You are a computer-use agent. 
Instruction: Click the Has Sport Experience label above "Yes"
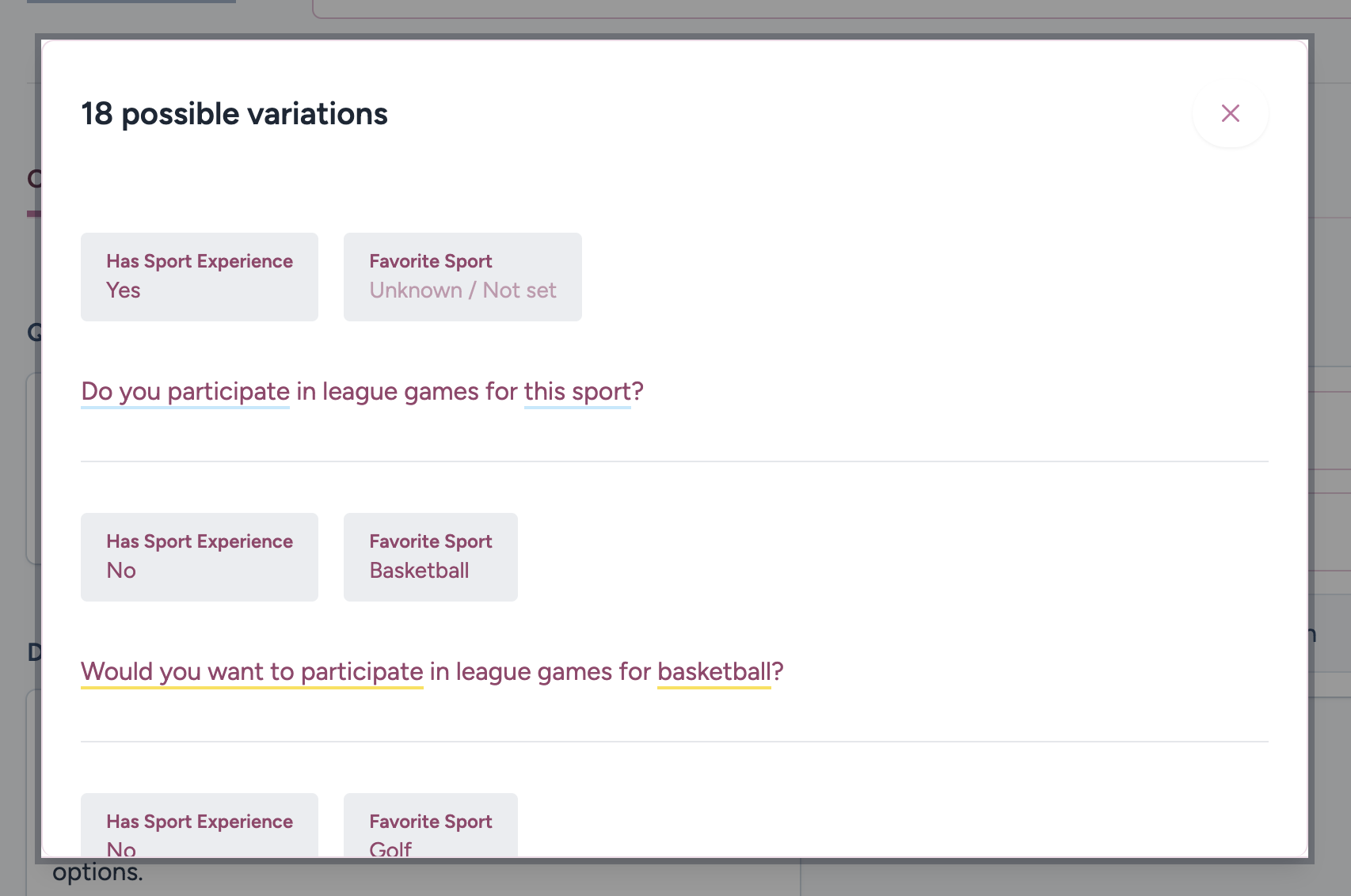click(x=200, y=261)
